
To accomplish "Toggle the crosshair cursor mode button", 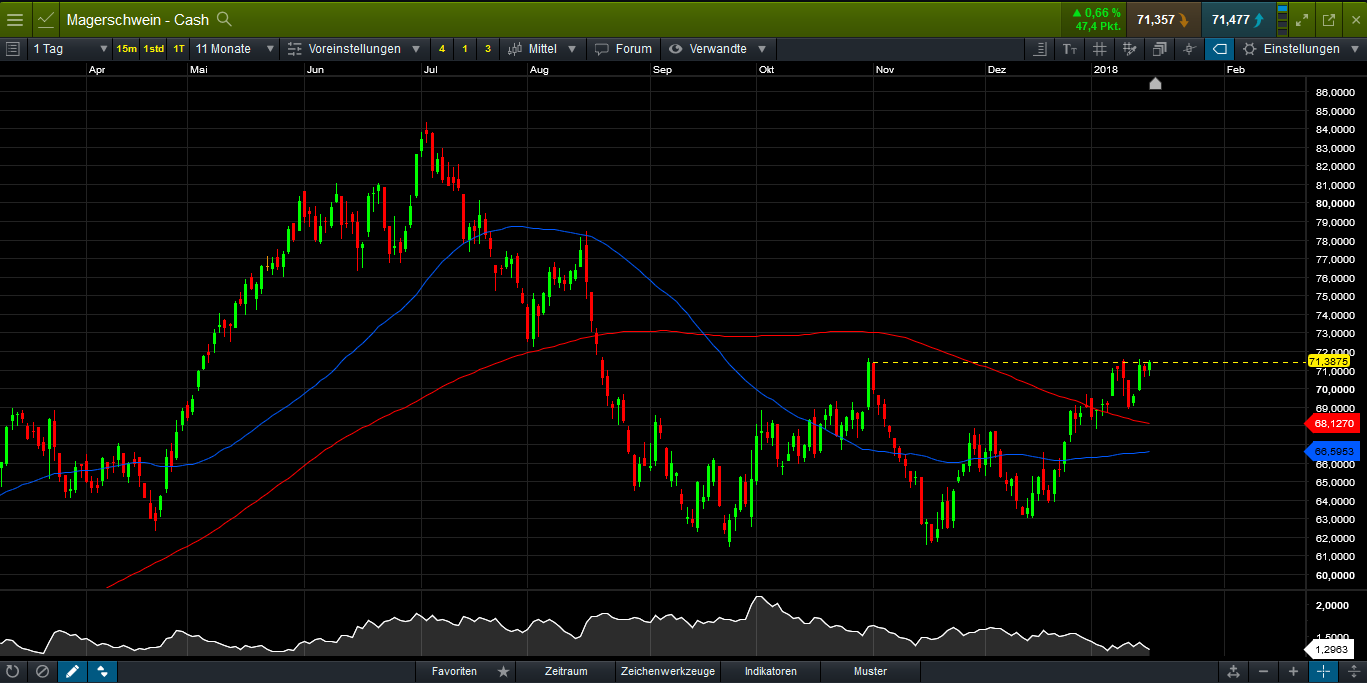I will click(x=1323, y=671).
